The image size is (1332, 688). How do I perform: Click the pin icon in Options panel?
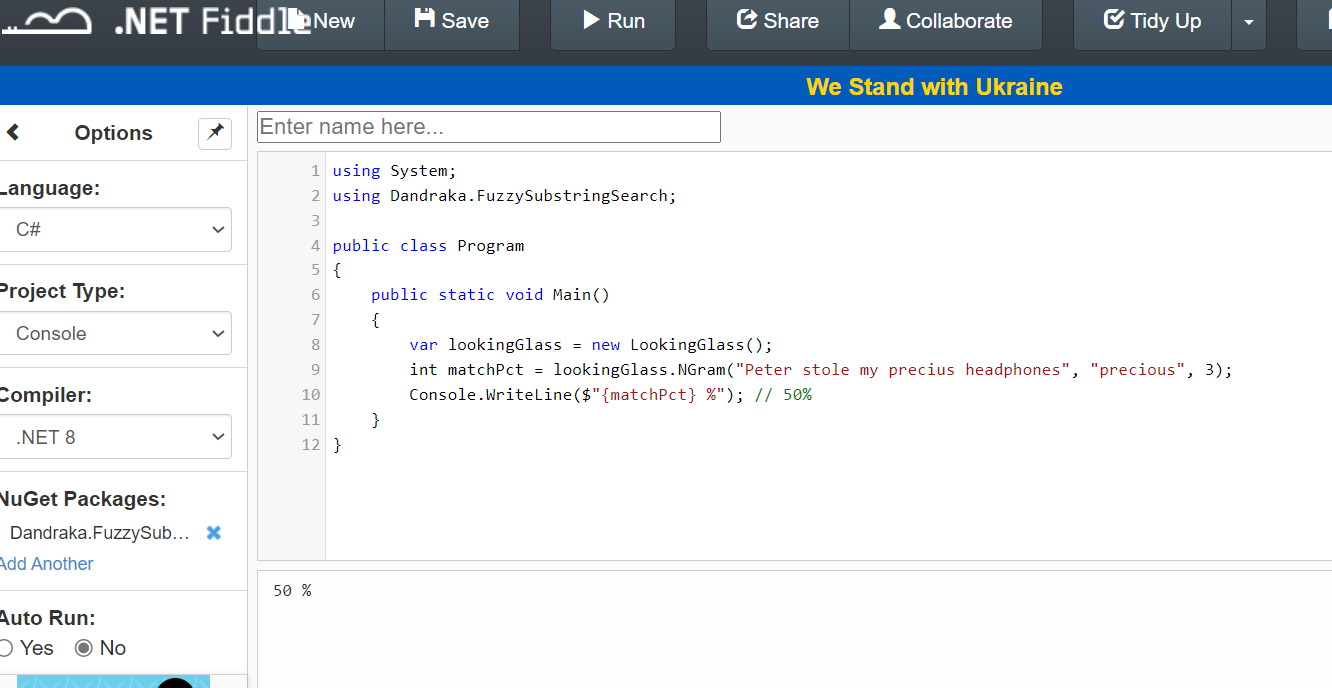click(215, 133)
